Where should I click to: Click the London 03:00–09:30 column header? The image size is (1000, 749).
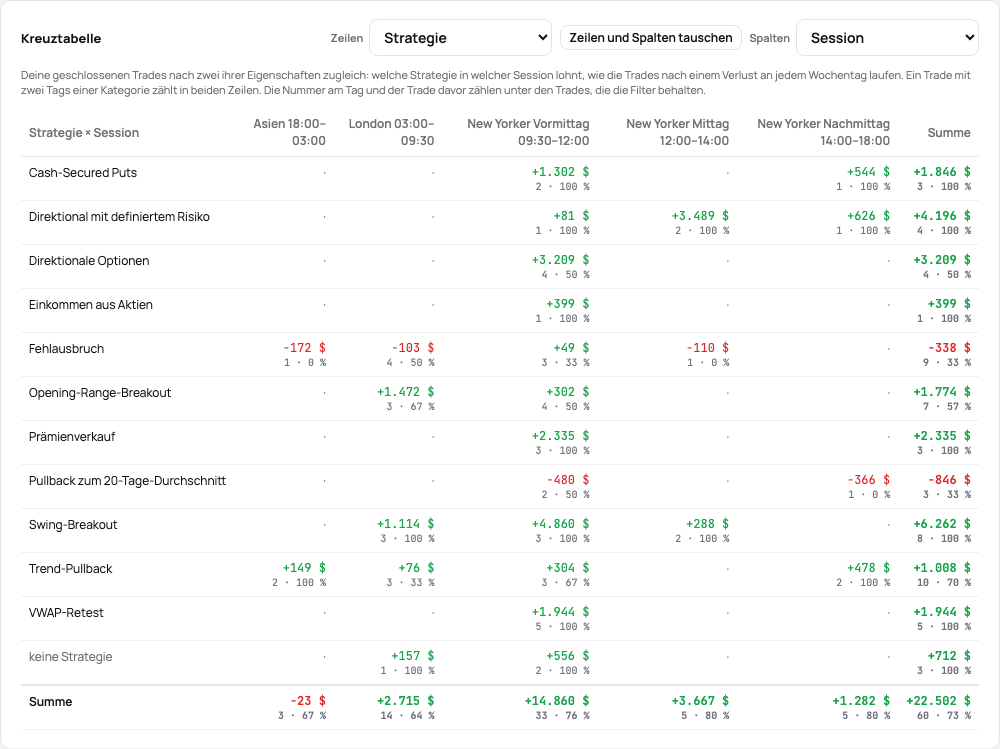coord(391,132)
